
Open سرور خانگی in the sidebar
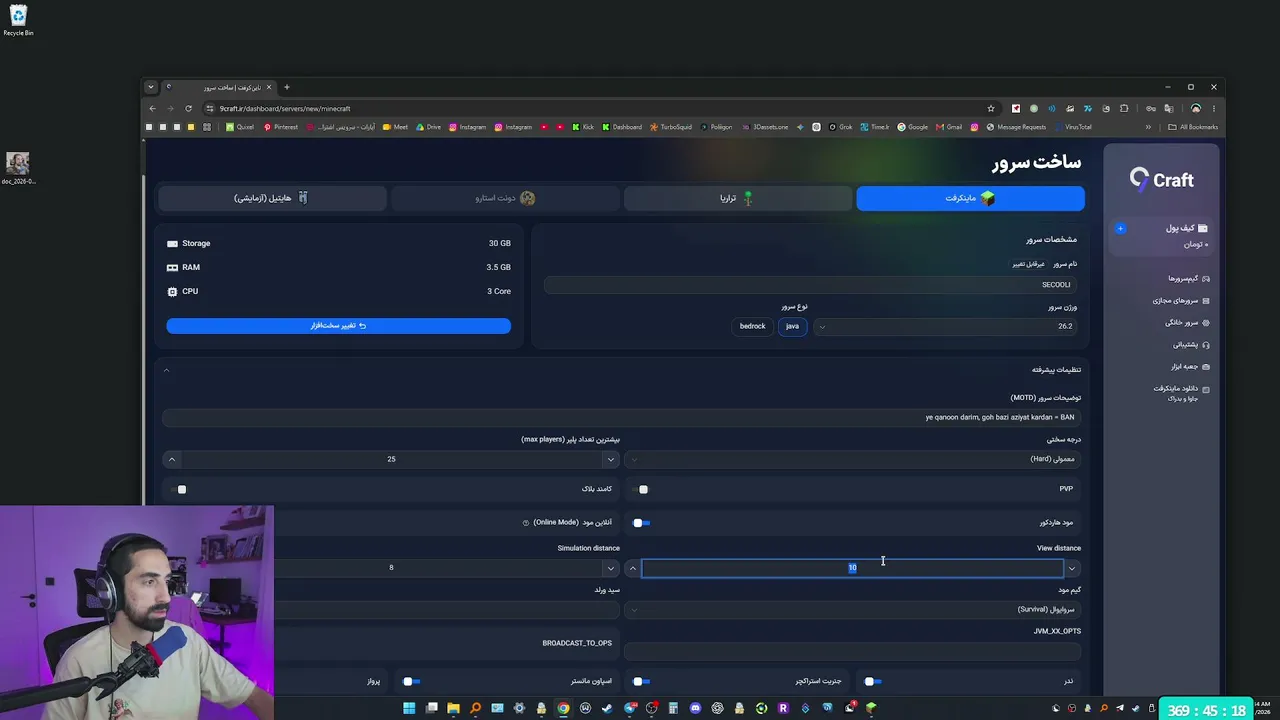(1187, 323)
